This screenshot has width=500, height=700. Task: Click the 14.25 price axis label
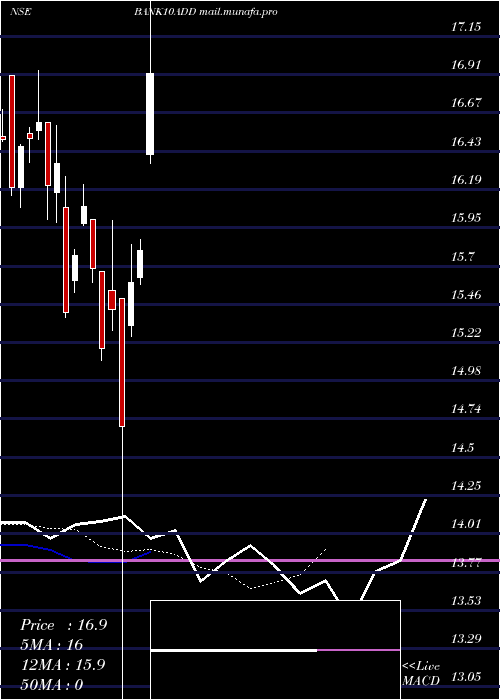(x=466, y=486)
